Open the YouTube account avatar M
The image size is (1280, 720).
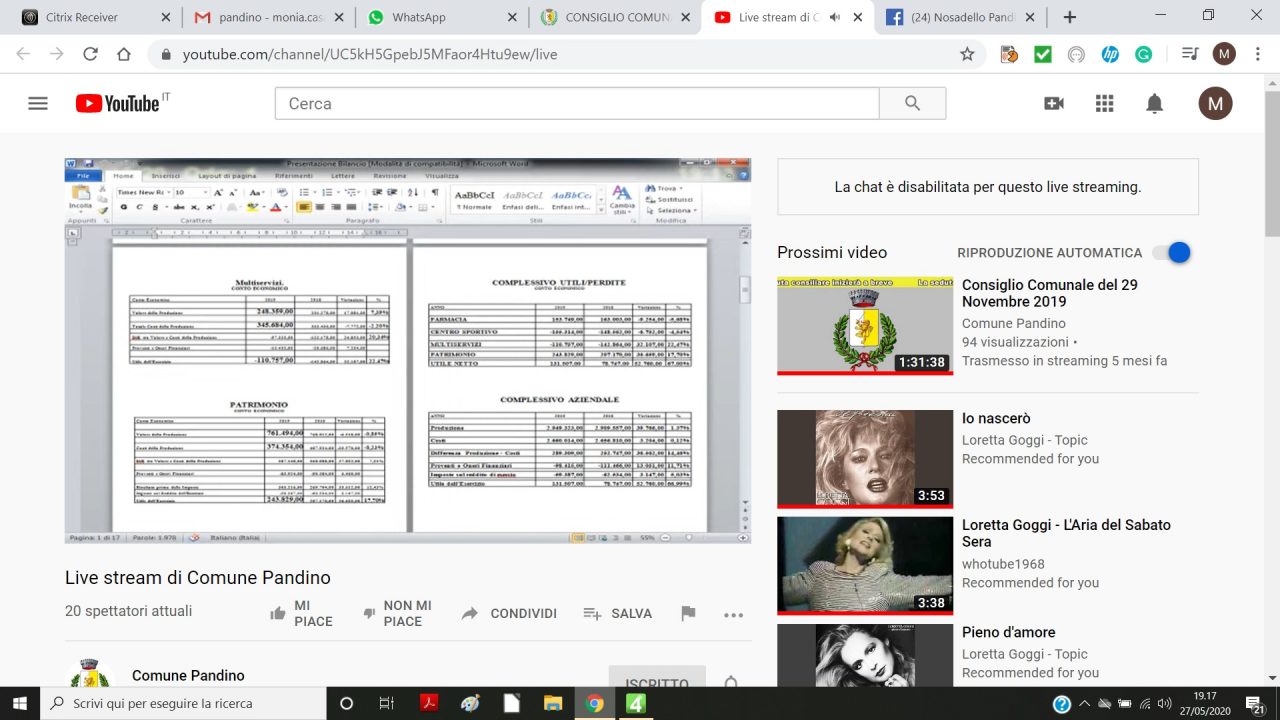1216,103
